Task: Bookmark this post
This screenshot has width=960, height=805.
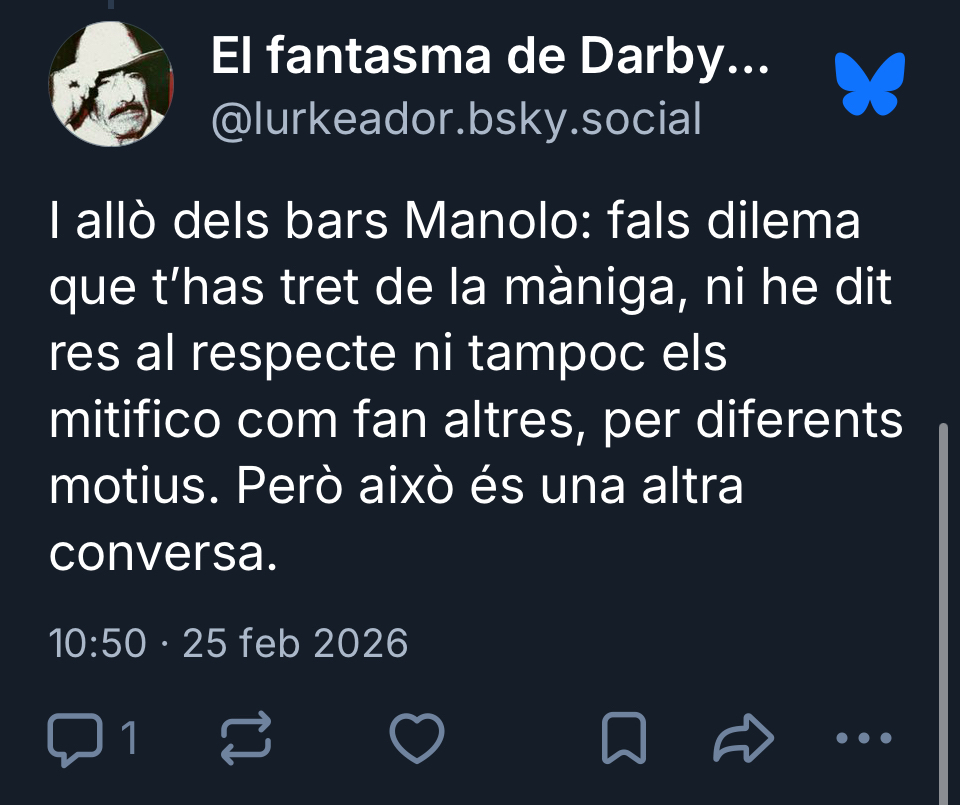Action: pos(624,738)
